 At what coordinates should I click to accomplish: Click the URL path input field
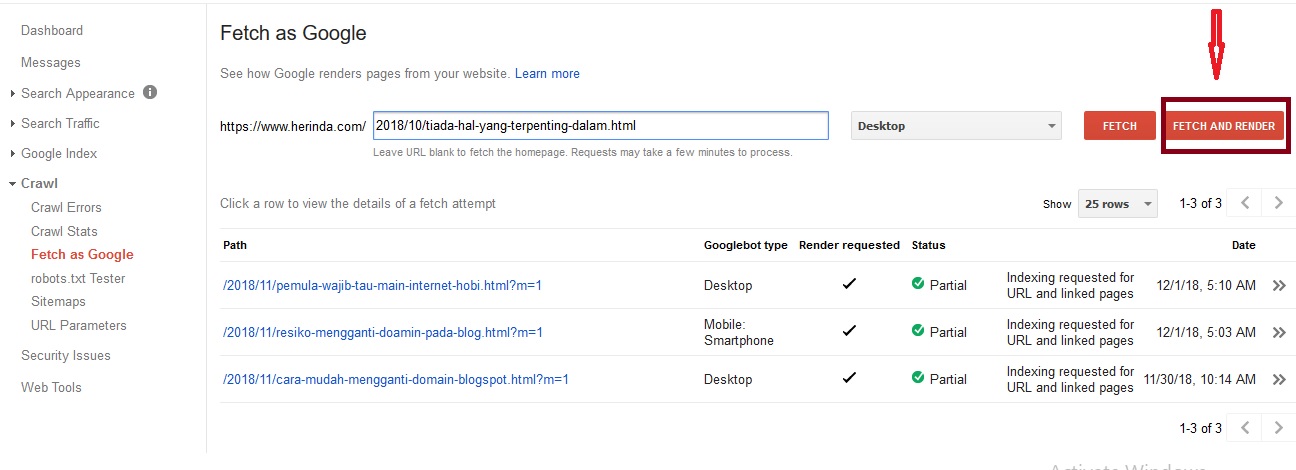click(x=600, y=126)
